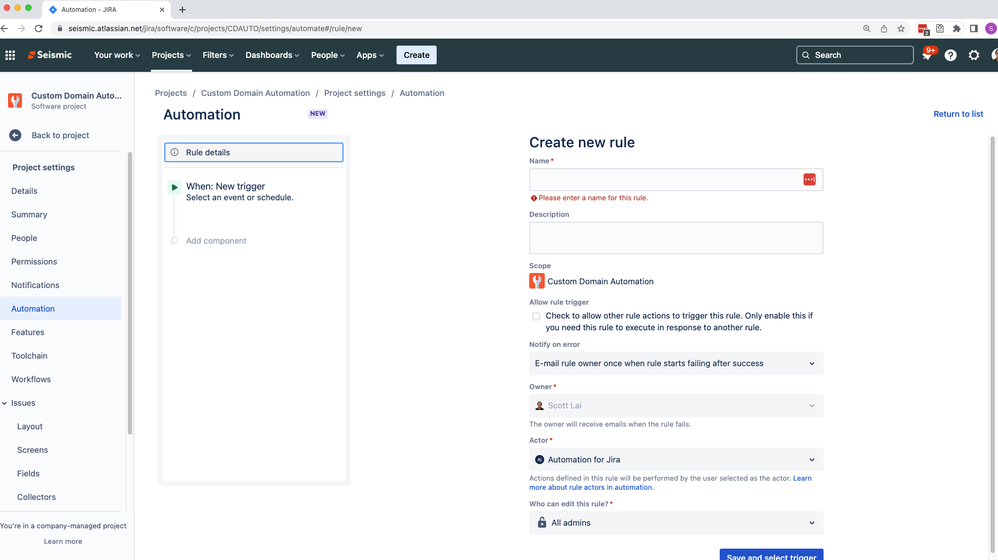Click Save and select trigger button

point(771,555)
